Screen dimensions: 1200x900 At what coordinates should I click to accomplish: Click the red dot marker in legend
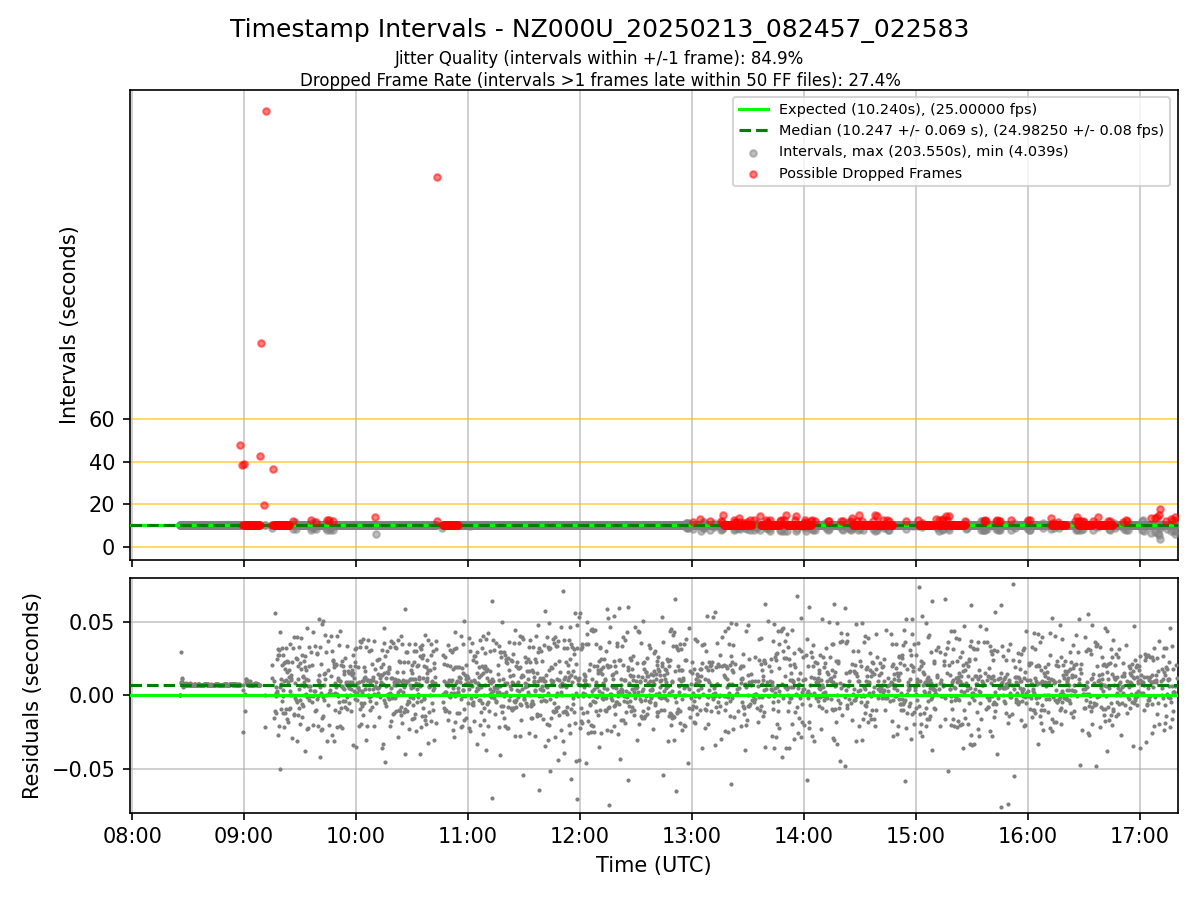coord(754,174)
